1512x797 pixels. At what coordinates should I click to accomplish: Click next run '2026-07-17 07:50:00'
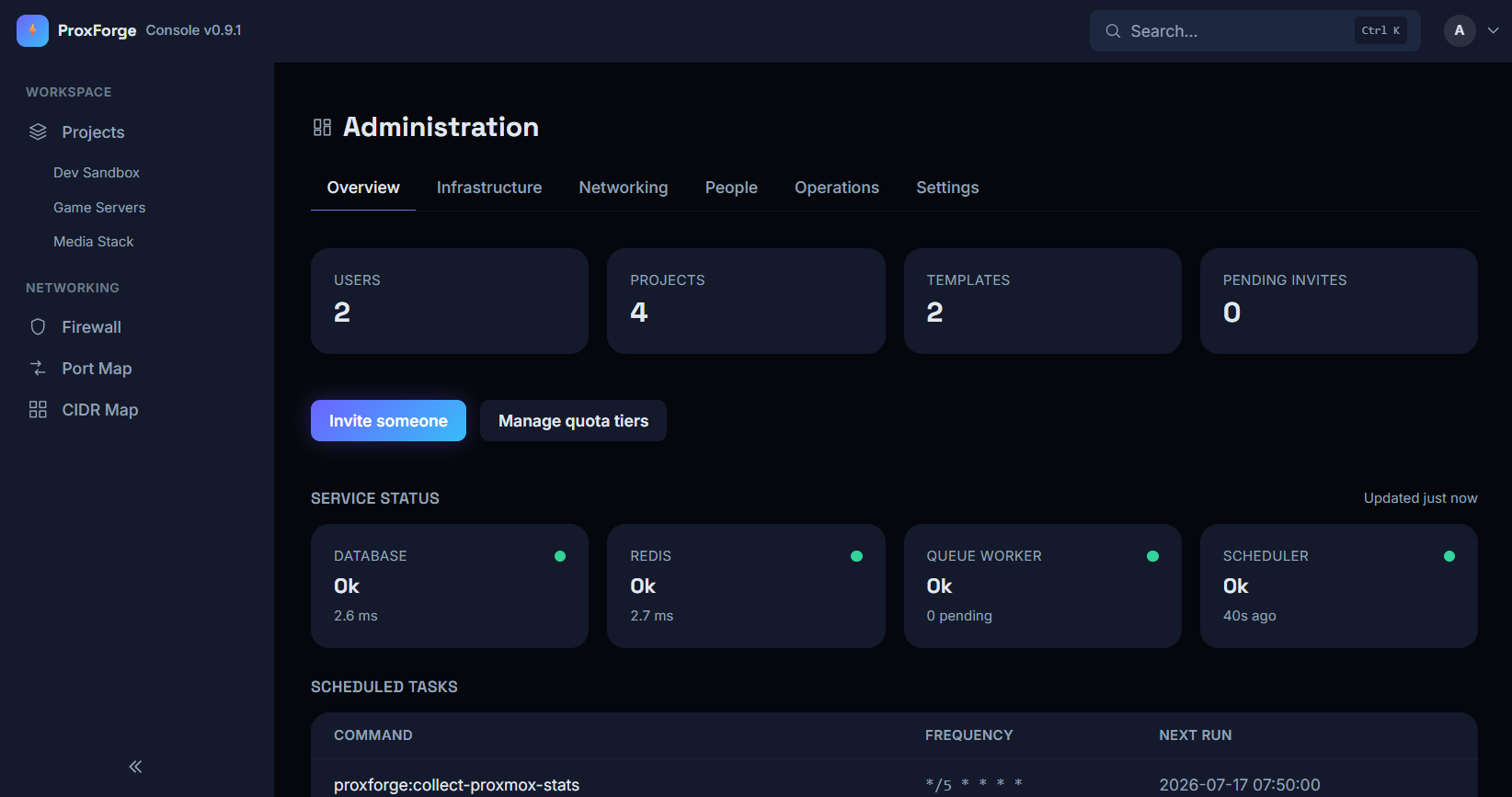click(x=1240, y=785)
